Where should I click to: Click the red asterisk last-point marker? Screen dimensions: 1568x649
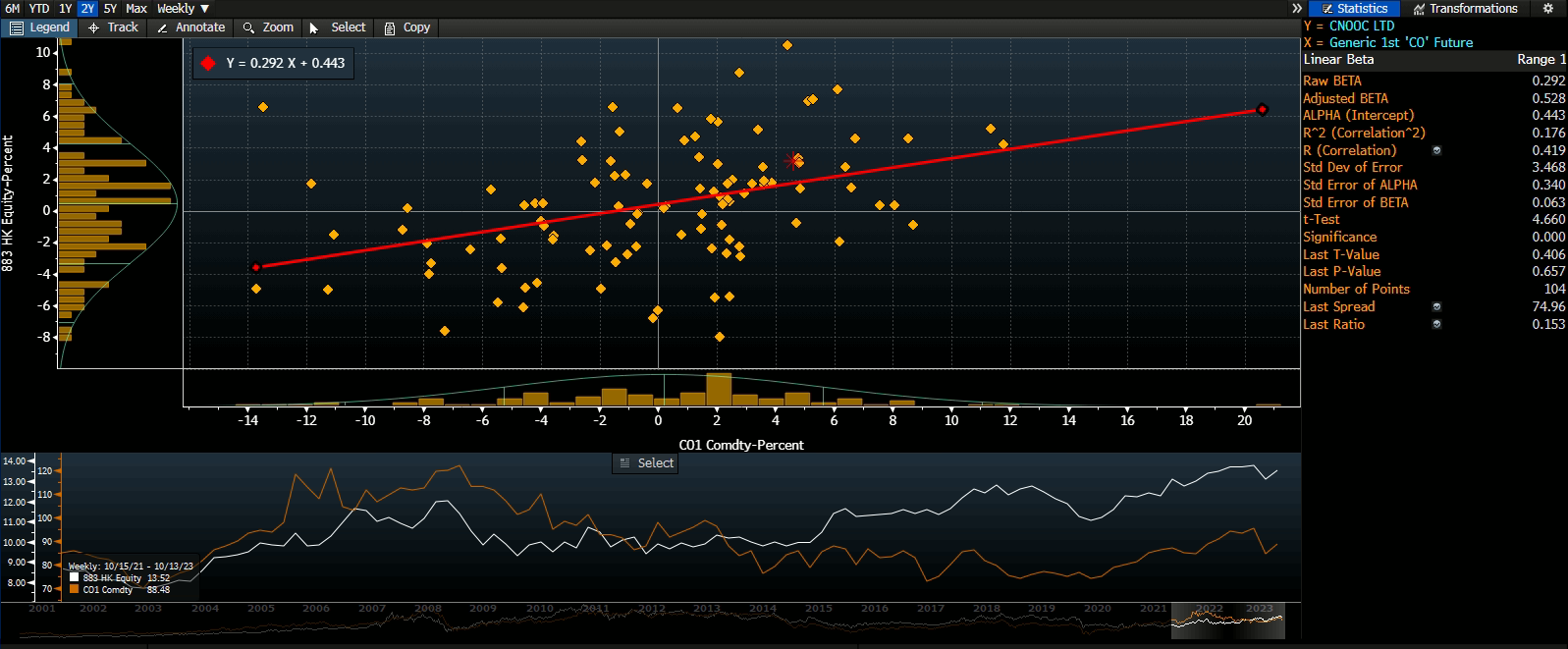coord(793,160)
